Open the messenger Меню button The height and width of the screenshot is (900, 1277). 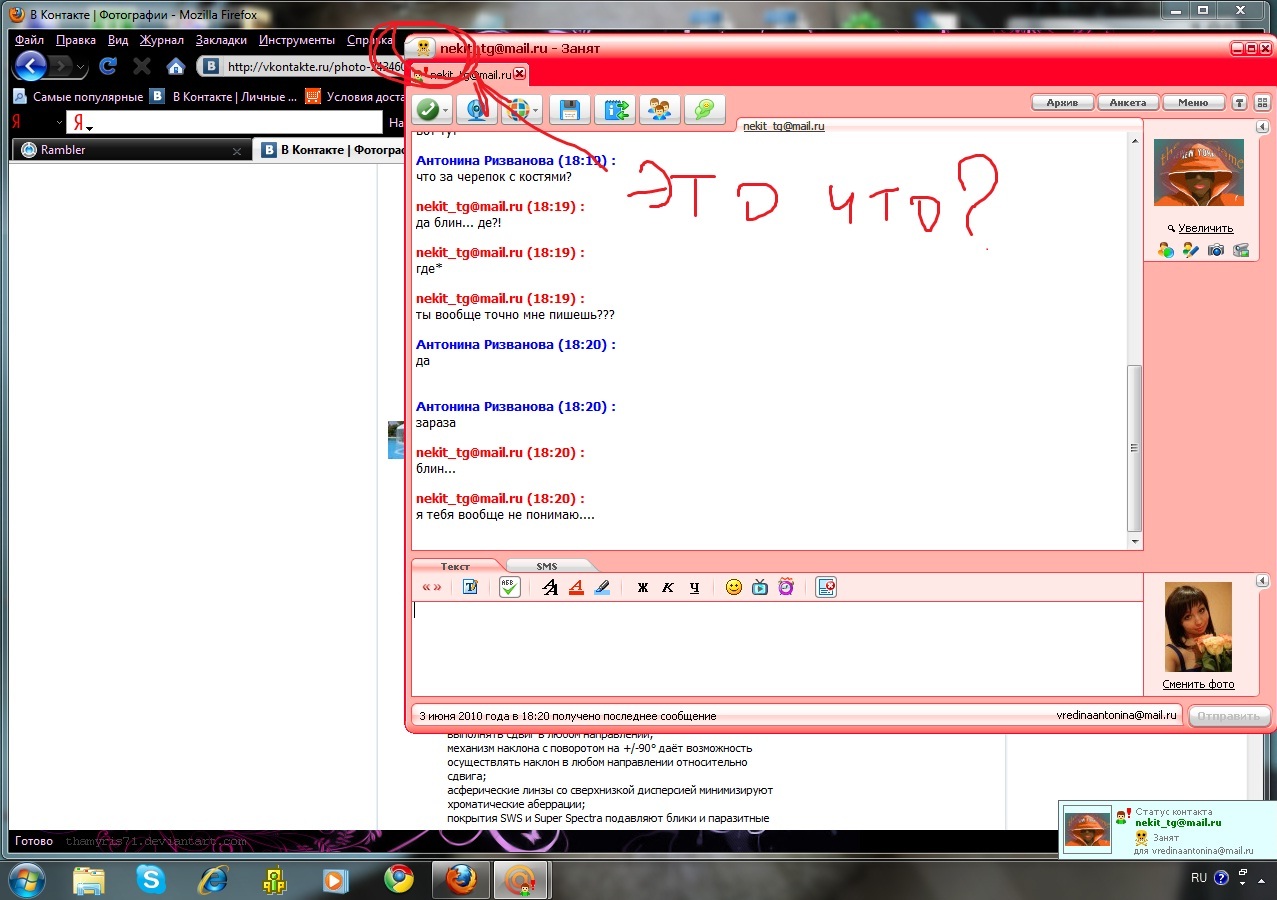pyautogui.click(x=1193, y=103)
